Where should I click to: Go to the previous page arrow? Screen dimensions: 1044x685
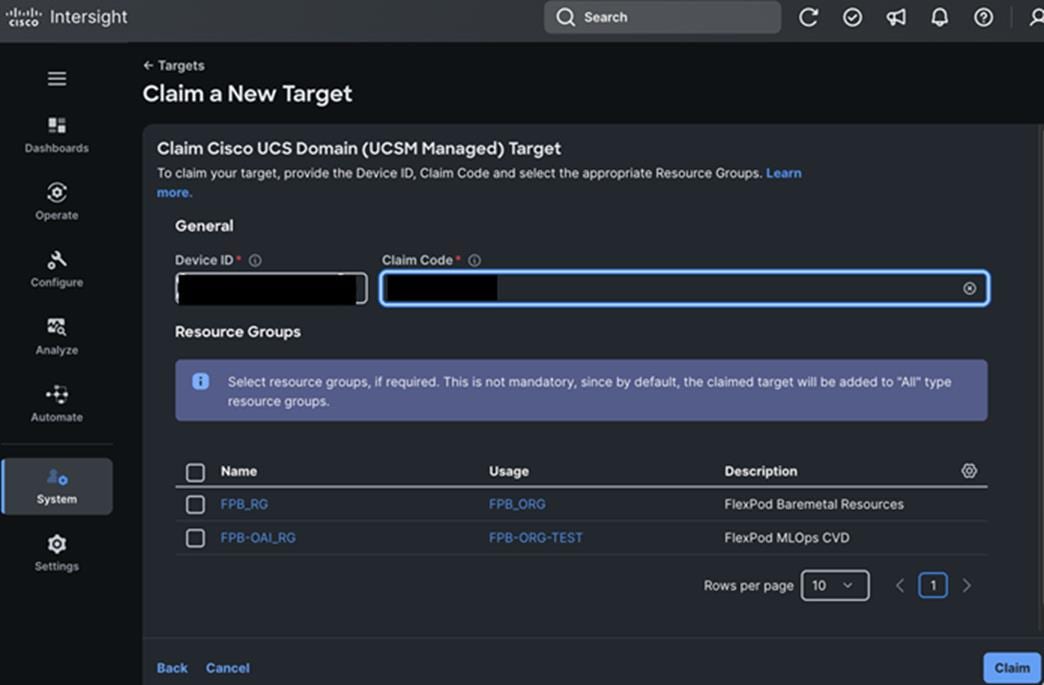tap(900, 585)
